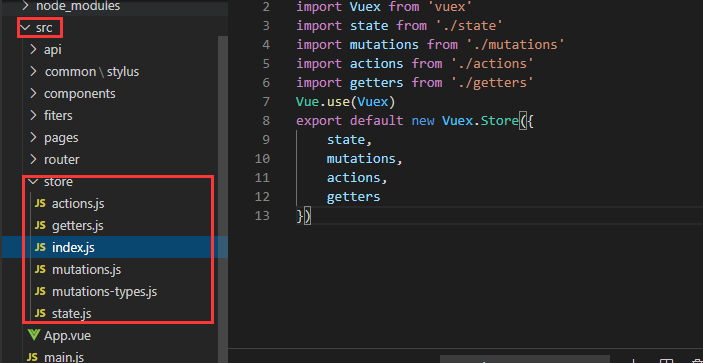The image size is (703, 363).
Task: Expand the components folder chevron
Action: tap(34, 94)
